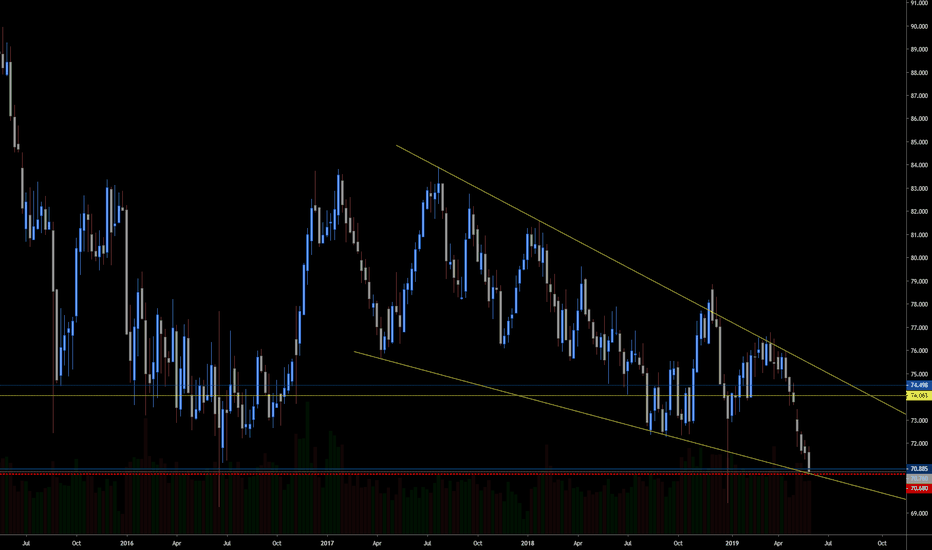Click the 2016 label on time axis
This screenshot has width=932, height=550.
click(x=127, y=543)
